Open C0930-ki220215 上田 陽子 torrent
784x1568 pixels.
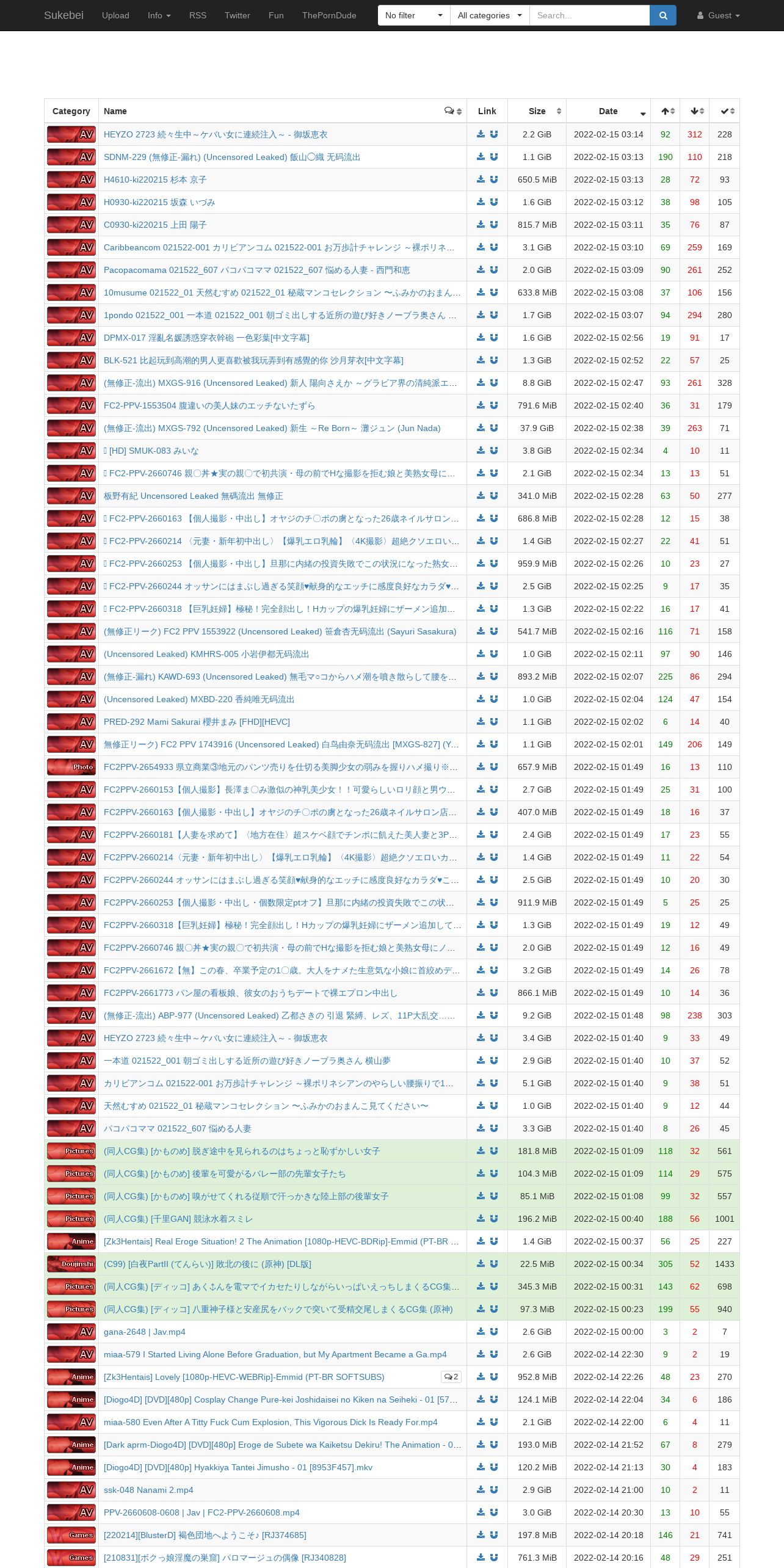(155, 225)
